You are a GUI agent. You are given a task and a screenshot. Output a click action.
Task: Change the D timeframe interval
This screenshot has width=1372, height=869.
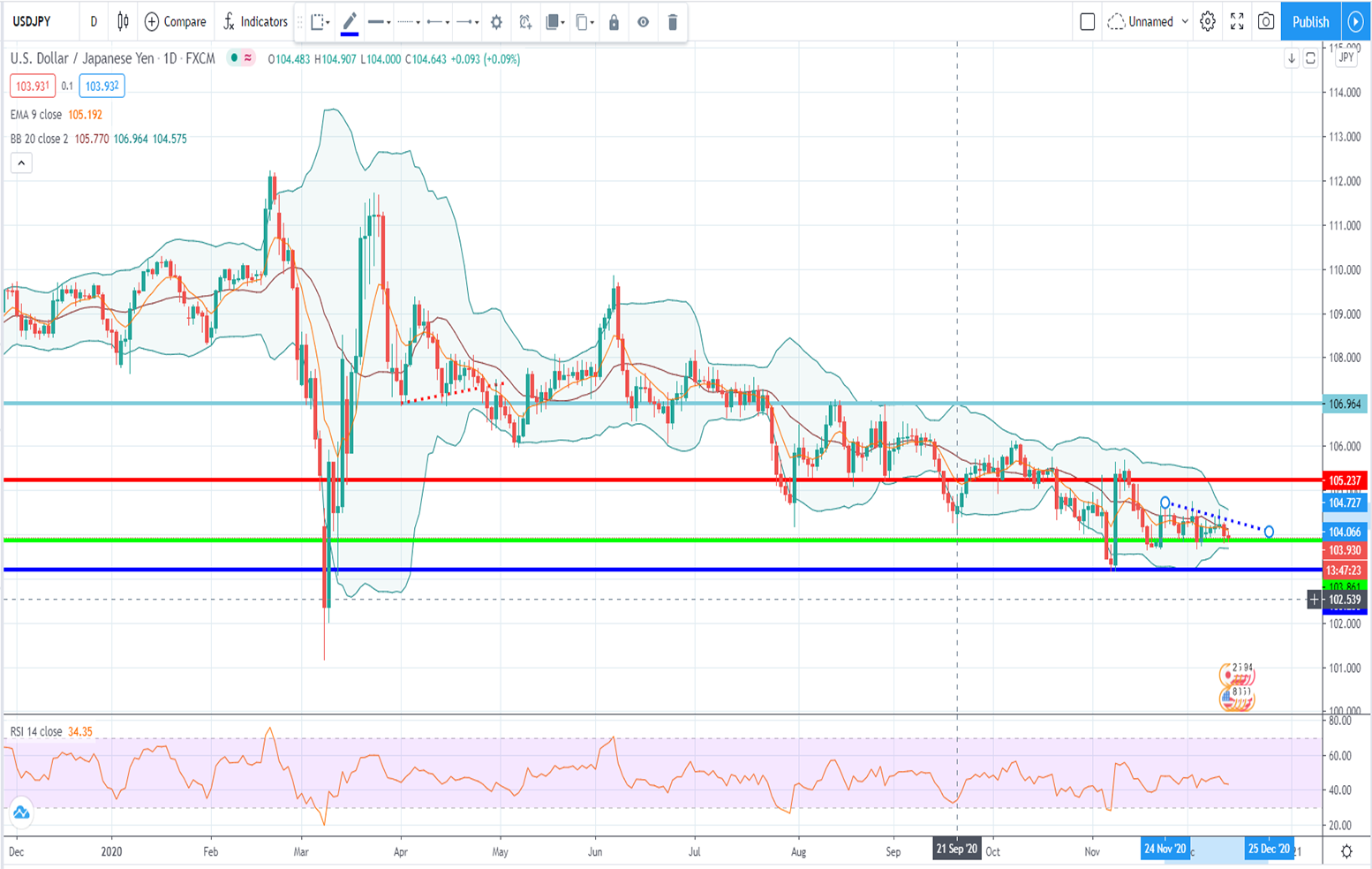[x=94, y=22]
